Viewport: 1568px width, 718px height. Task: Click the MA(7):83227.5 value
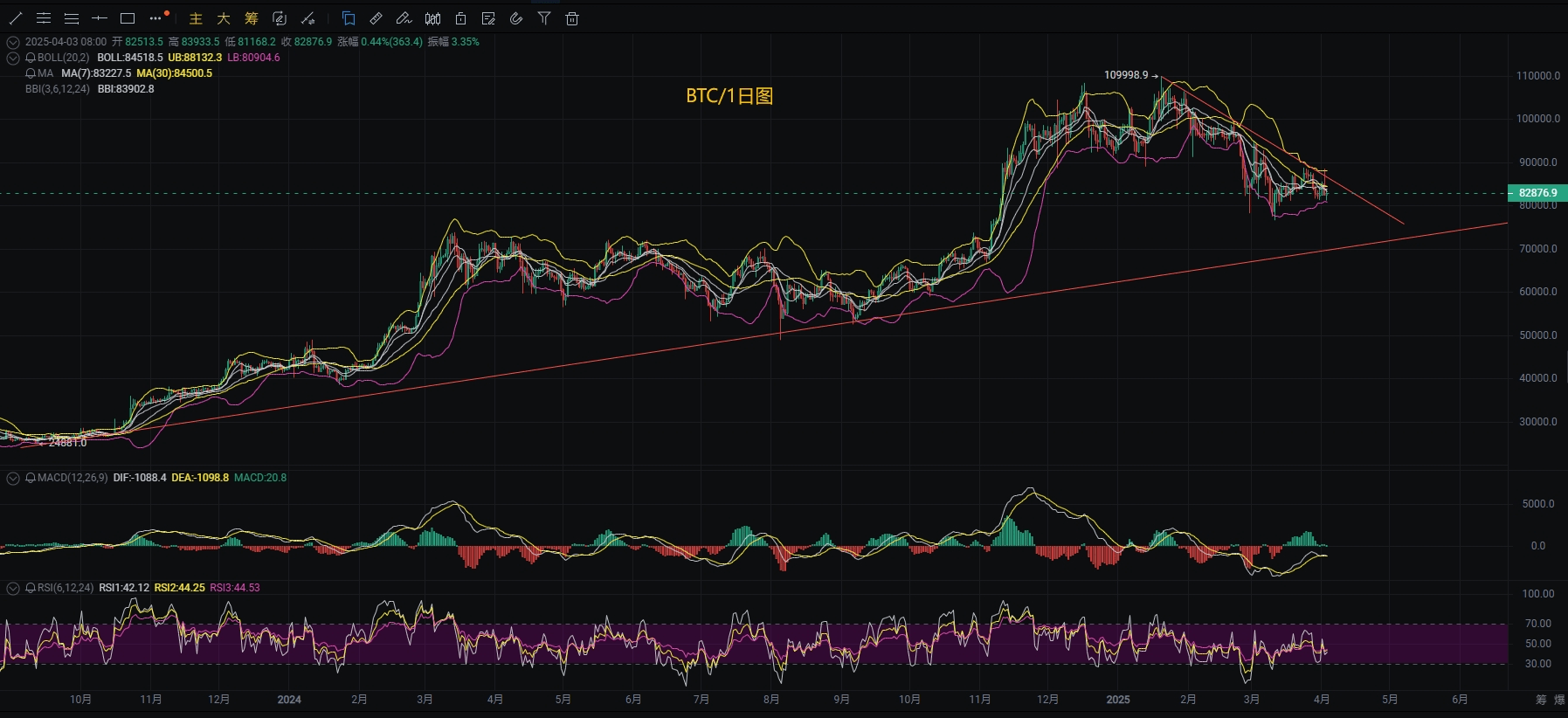(x=96, y=73)
